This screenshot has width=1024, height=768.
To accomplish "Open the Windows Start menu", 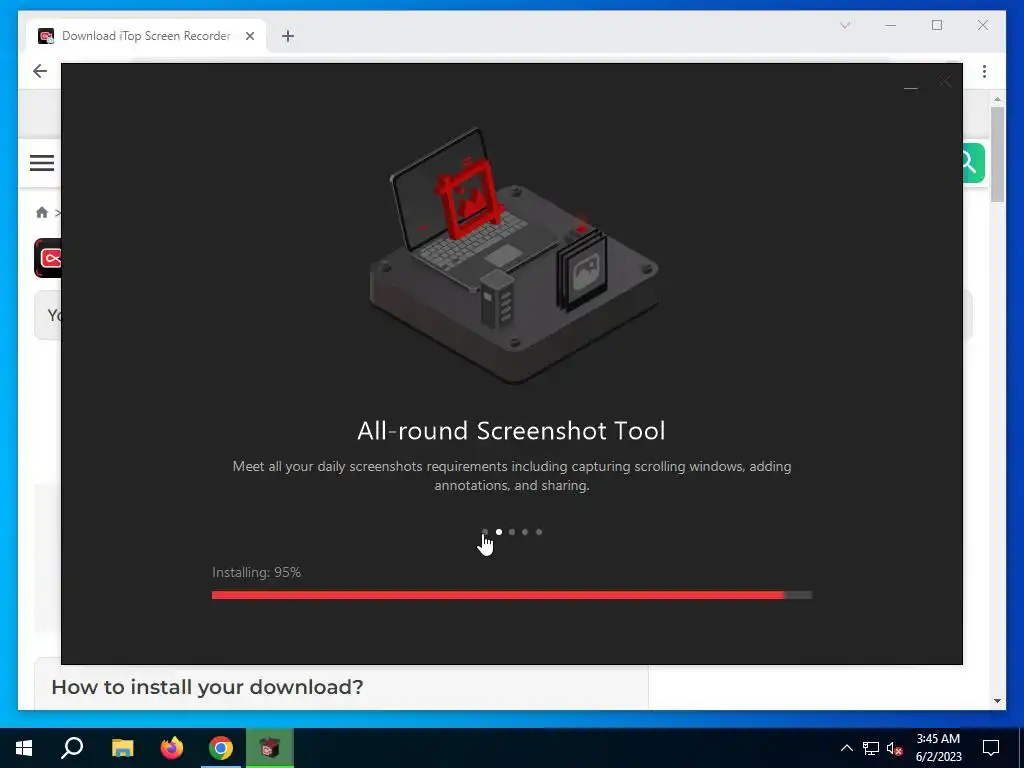I will click(x=24, y=748).
